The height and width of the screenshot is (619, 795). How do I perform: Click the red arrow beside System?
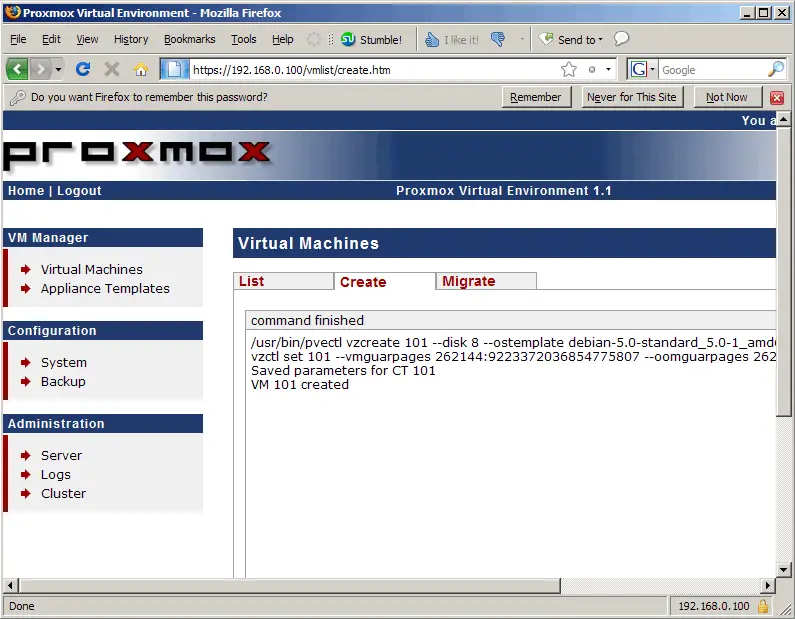tap(26, 362)
